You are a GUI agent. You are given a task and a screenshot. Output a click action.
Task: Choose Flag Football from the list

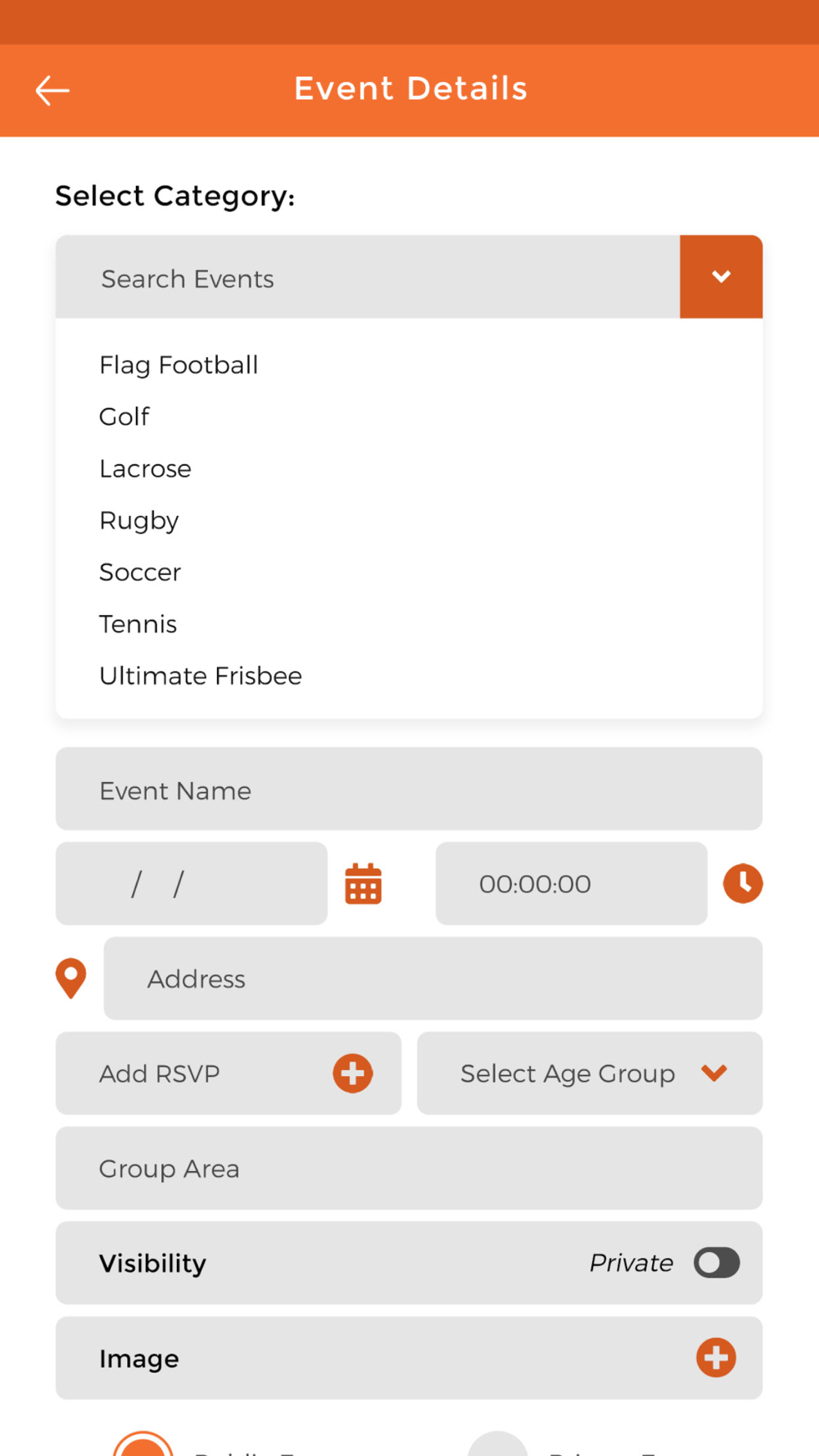[x=179, y=364]
